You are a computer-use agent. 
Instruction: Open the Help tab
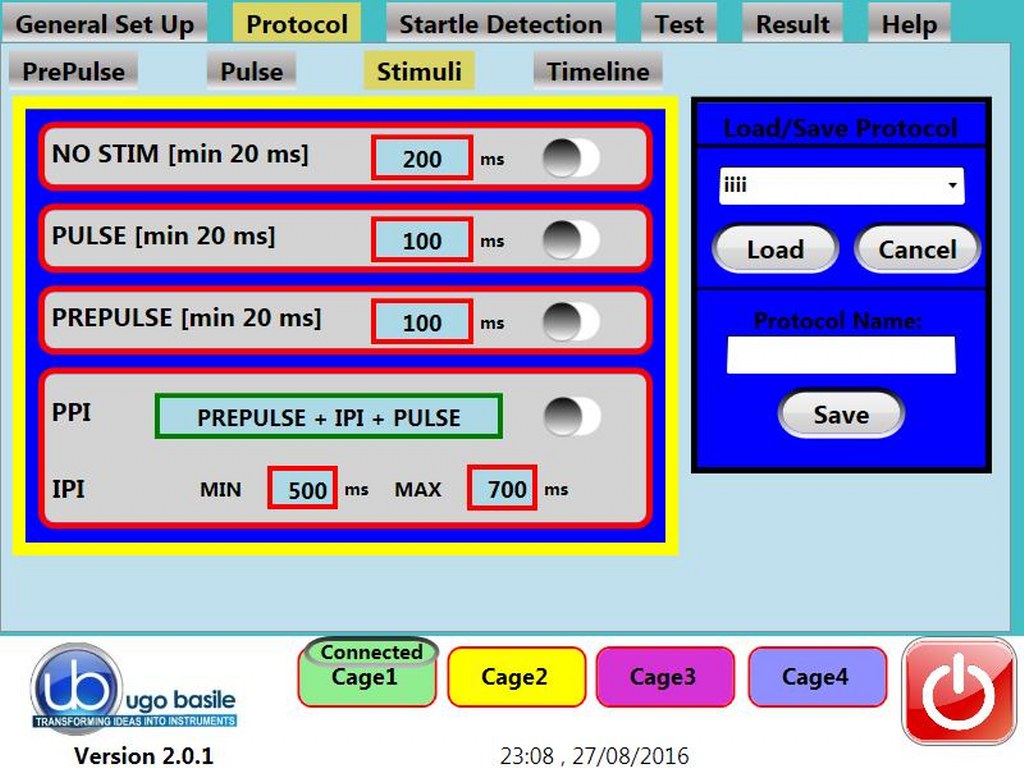pos(909,24)
